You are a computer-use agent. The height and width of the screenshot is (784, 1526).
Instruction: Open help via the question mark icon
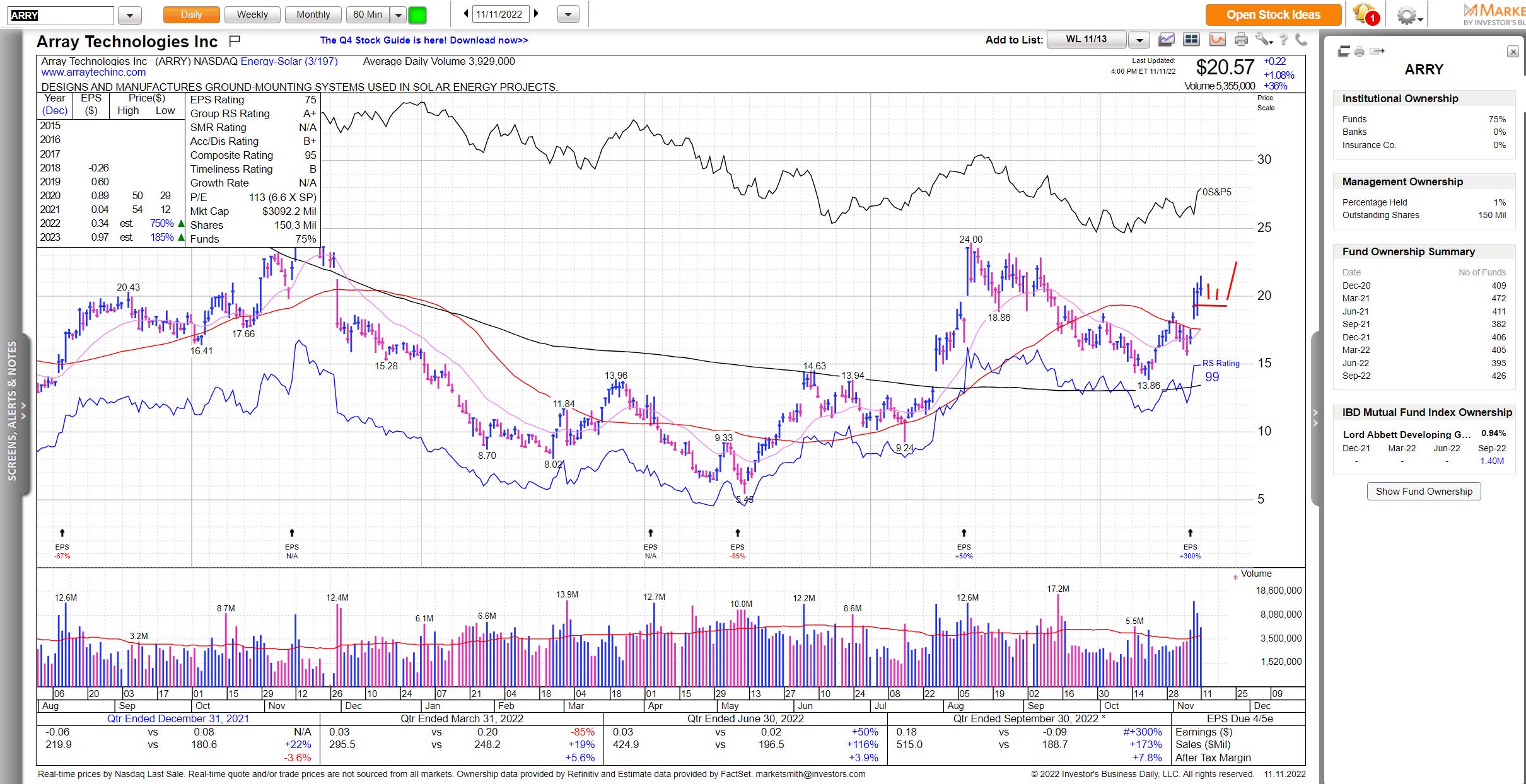[x=1284, y=40]
